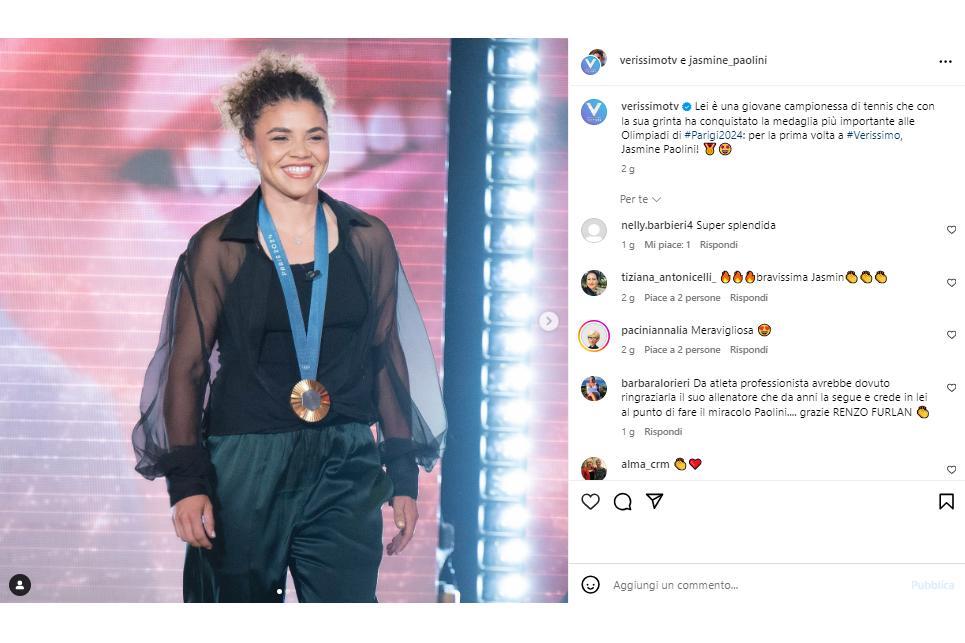Open paciniannalia's story avatar
This screenshot has width=965, height=643.
point(594,336)
